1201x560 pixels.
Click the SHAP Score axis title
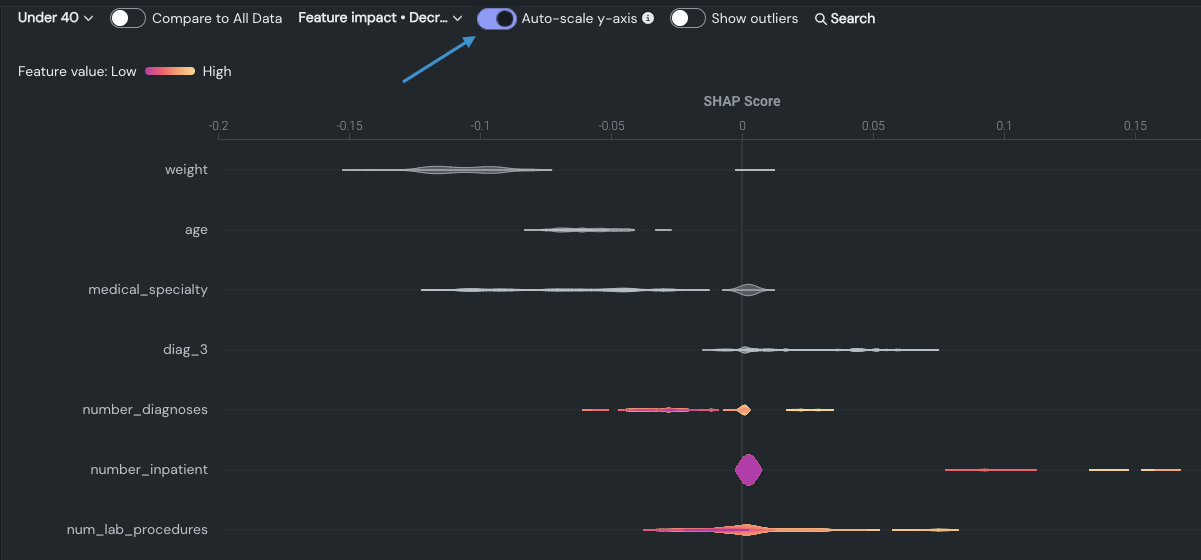tap(741, 101)
